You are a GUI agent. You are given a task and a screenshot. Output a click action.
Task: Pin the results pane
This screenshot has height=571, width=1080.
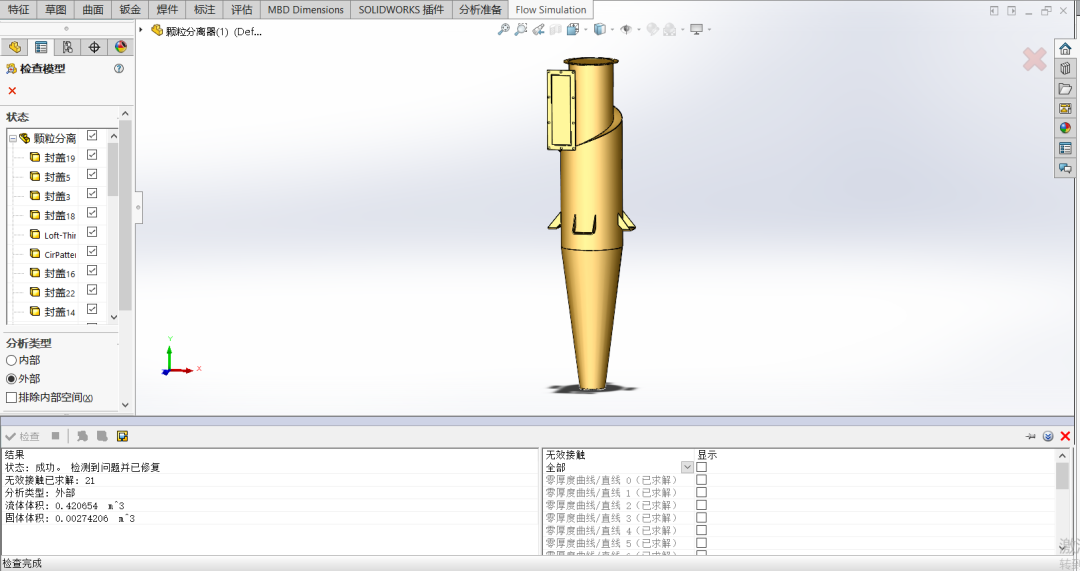click(1030, 436)
